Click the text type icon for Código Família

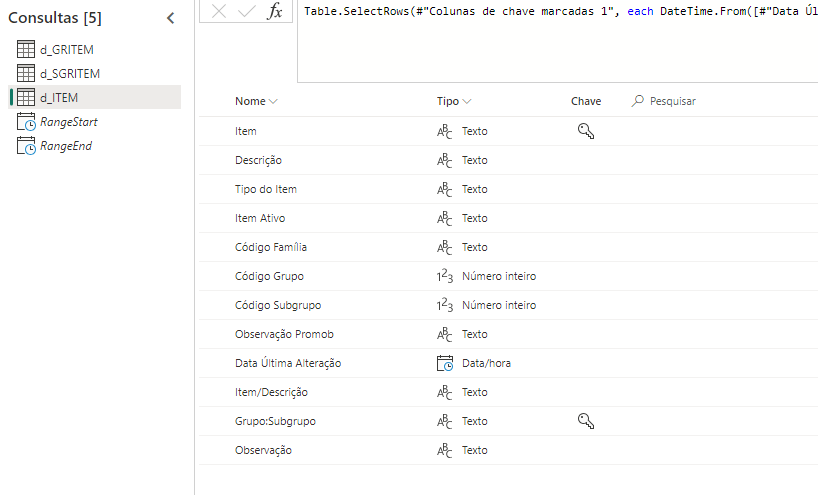444,247
